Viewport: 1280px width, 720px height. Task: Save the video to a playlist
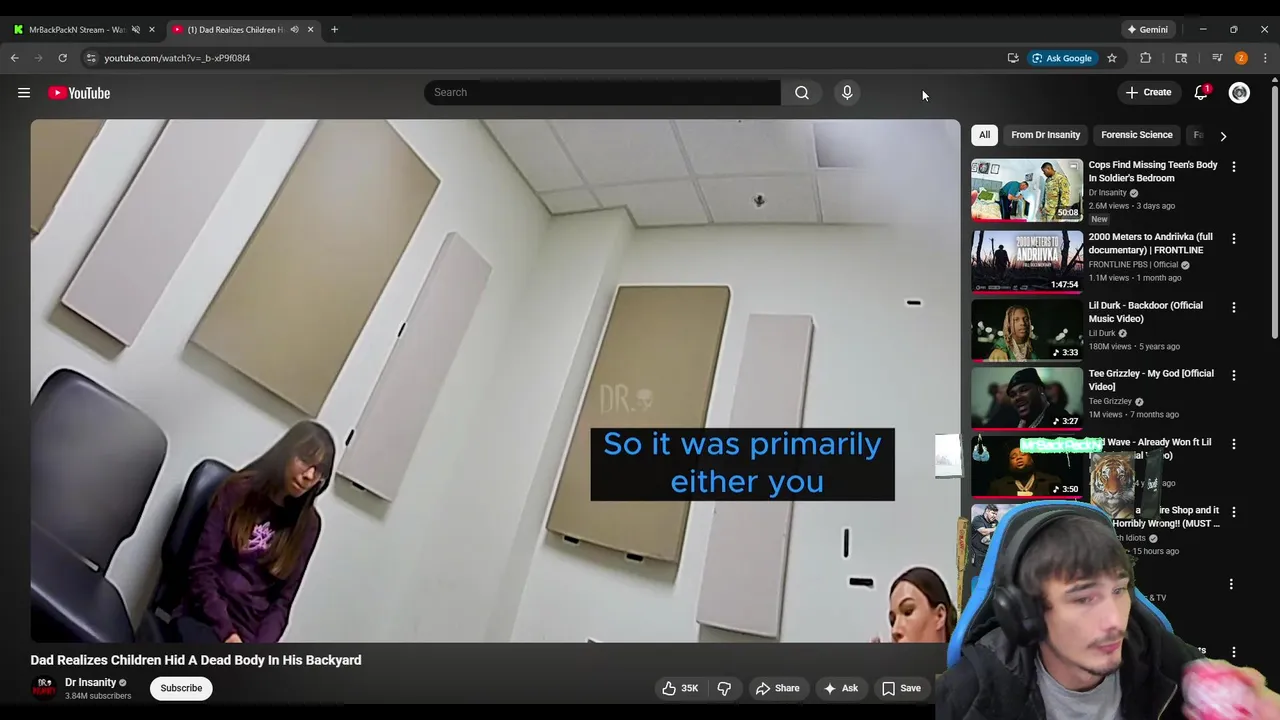(901, 688)
